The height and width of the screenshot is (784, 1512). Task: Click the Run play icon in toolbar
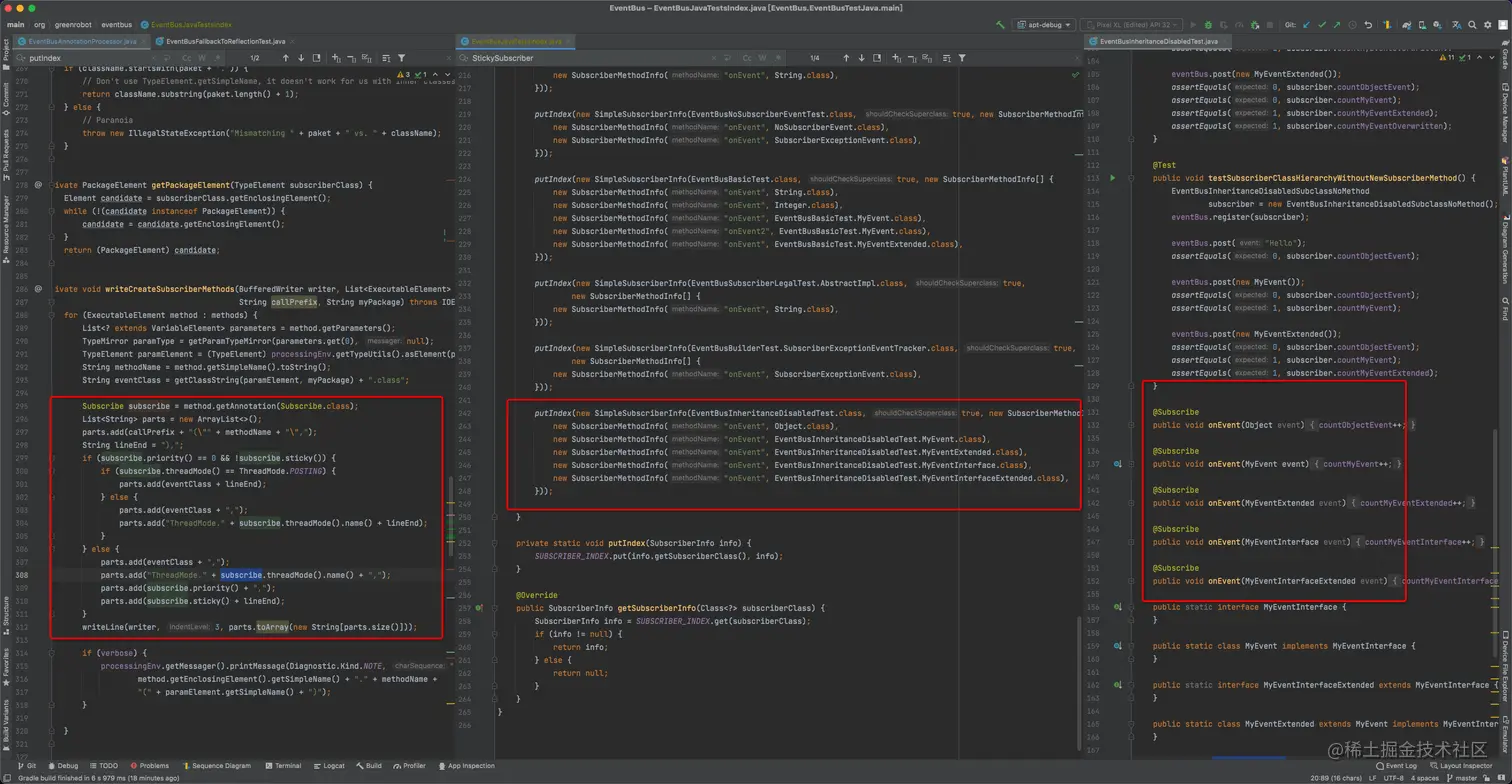tap(1193, 25)
